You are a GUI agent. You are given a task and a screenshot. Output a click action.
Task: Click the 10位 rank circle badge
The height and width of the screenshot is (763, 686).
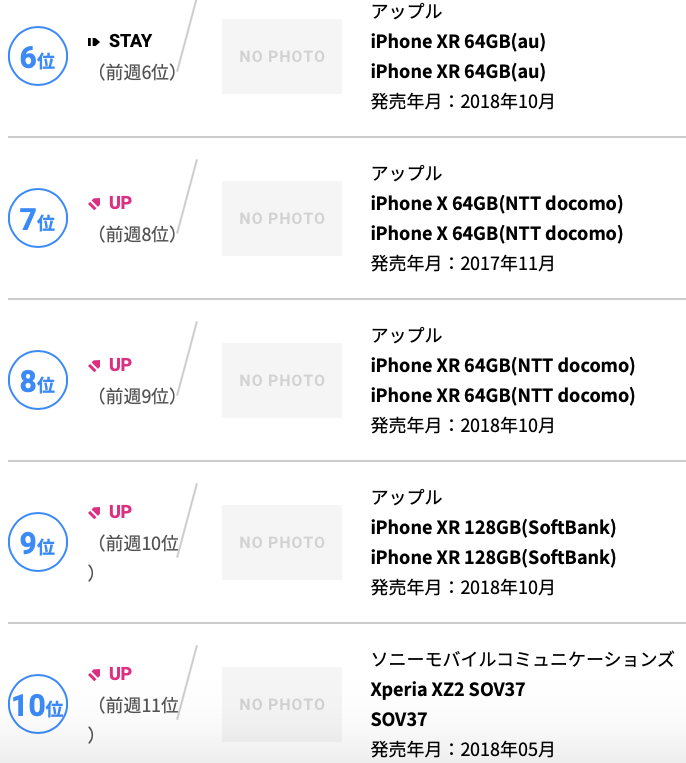point(38,704)
